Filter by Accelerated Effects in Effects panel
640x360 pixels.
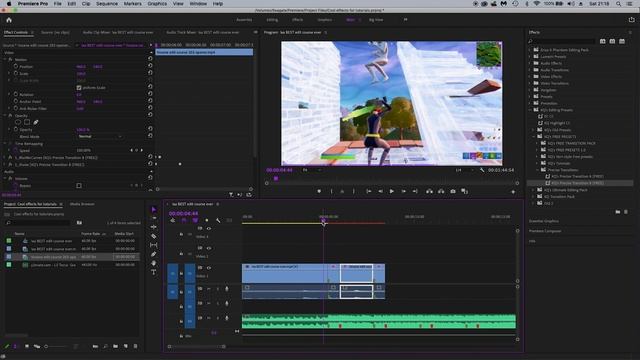(602, 41)
